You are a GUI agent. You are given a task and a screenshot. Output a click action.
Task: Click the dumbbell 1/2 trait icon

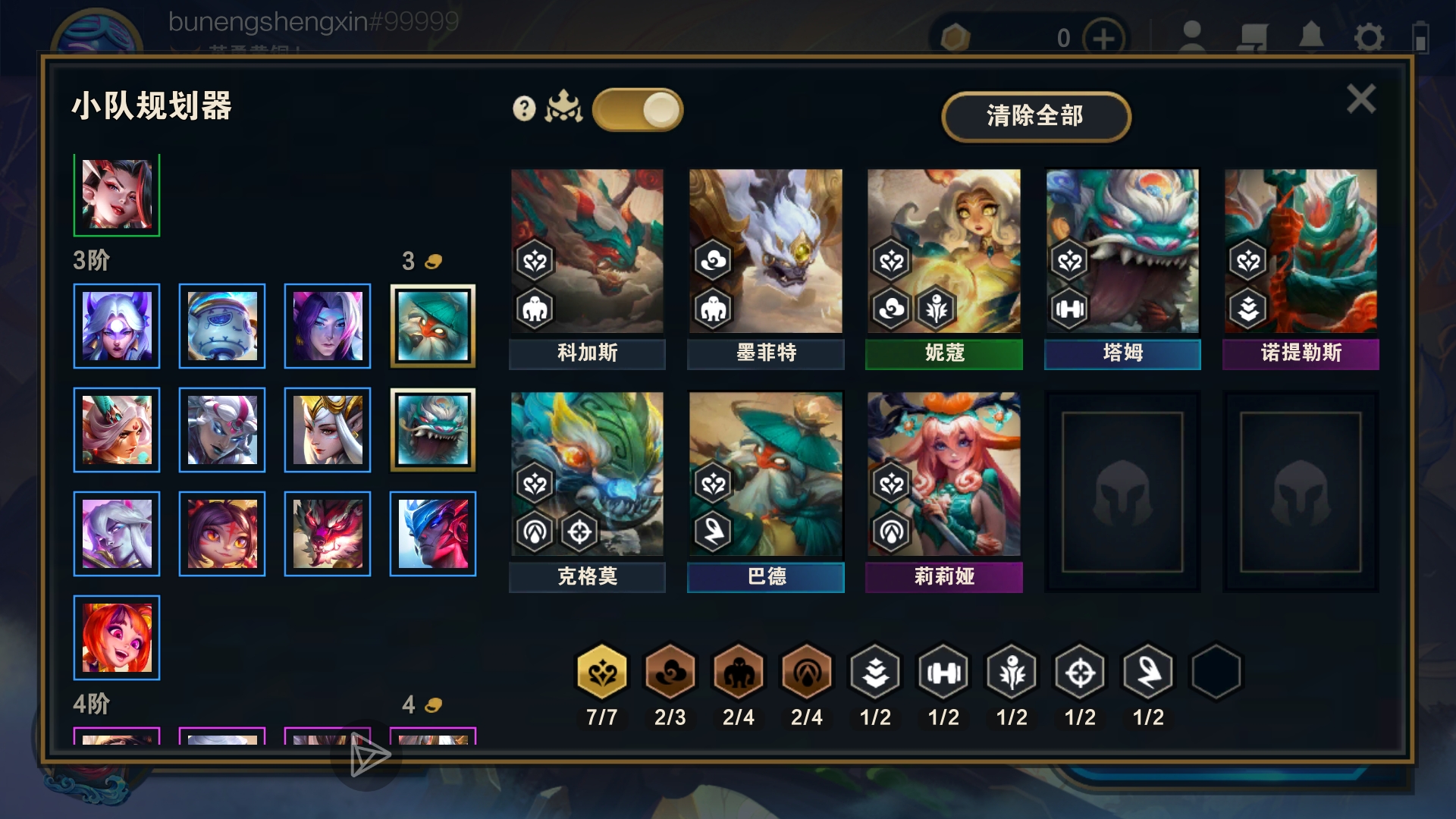point(943,672)
